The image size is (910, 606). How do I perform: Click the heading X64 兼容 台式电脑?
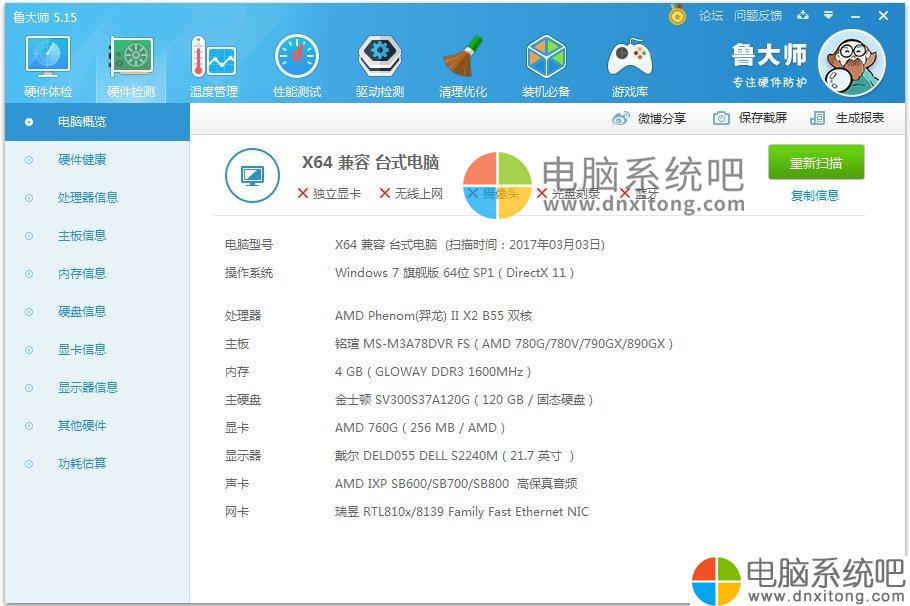click(x=370, y=162)
